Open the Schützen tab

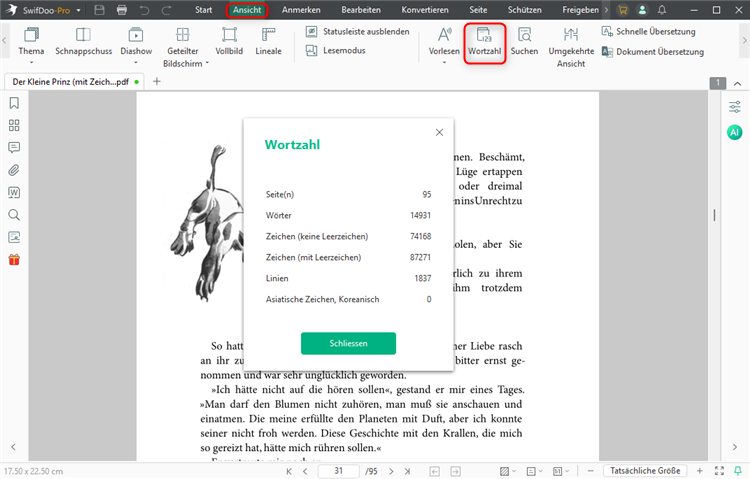click(524, 10)
